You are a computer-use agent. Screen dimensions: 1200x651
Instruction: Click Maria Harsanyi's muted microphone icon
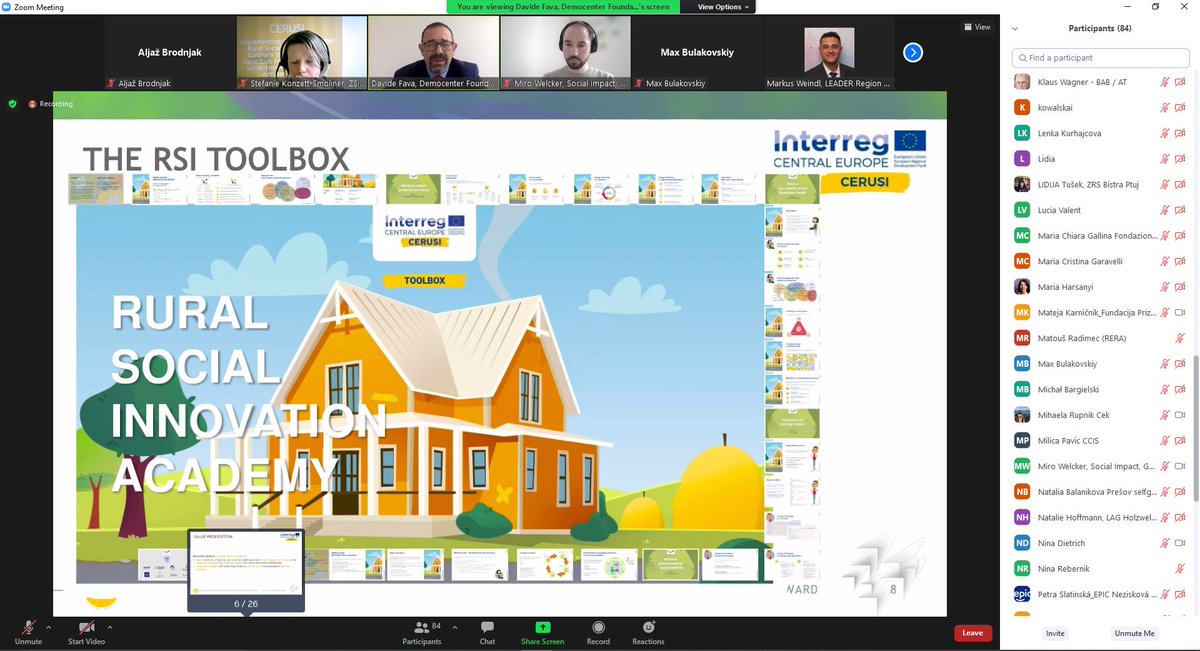click(1165, 287)
